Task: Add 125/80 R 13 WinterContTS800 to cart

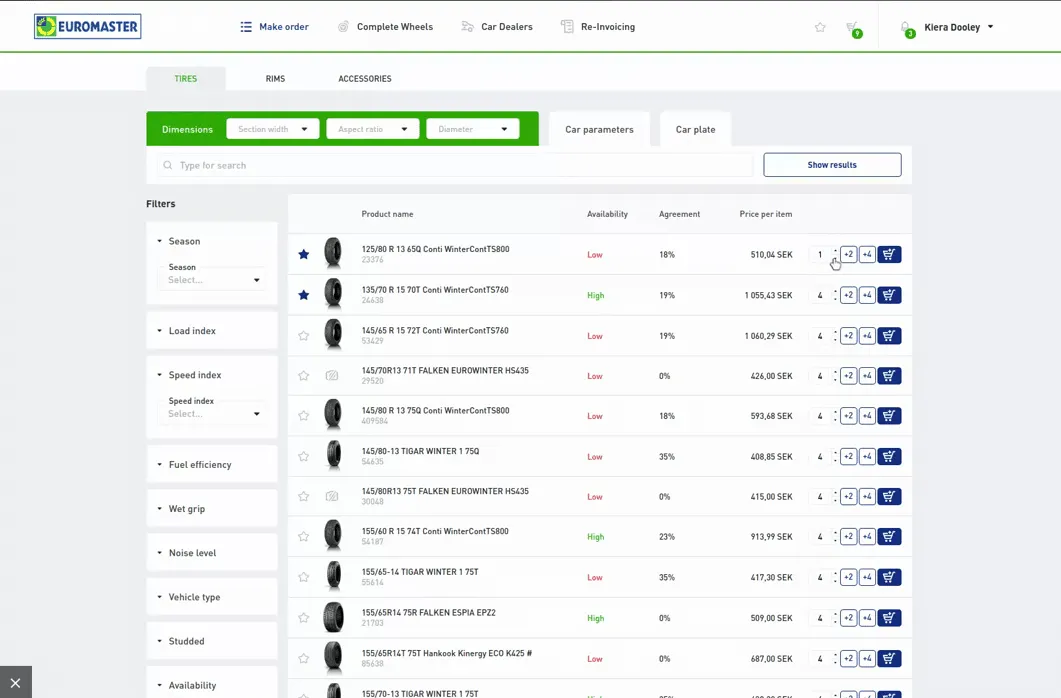Action: tap(889, 254)
